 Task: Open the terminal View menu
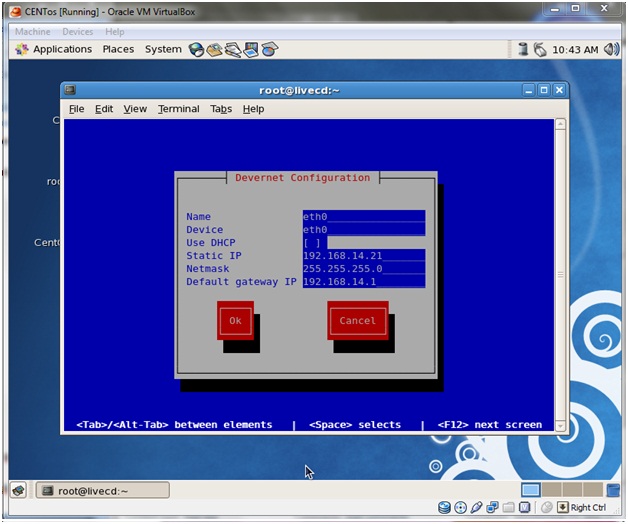click(135, 109)
